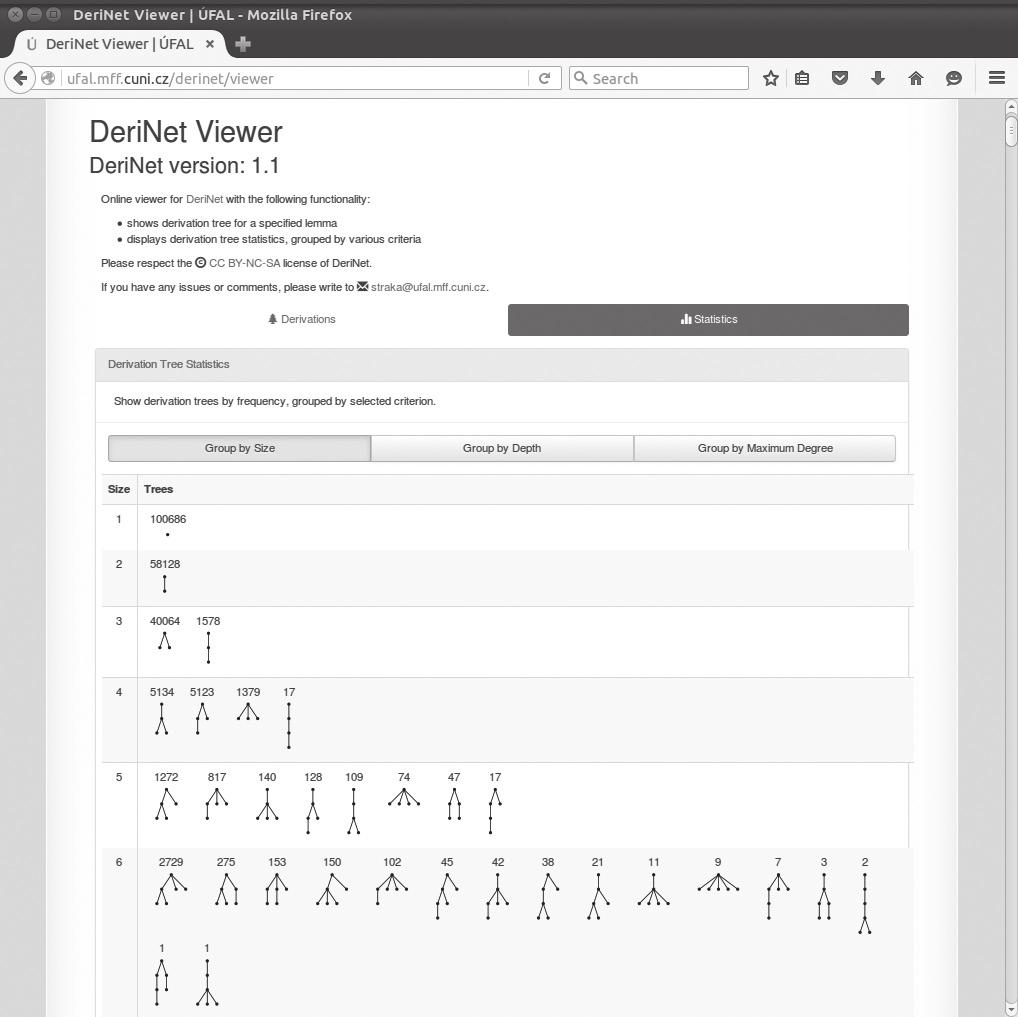
Task: Reload the page with the refresh icon
Action: click(545, 79)
